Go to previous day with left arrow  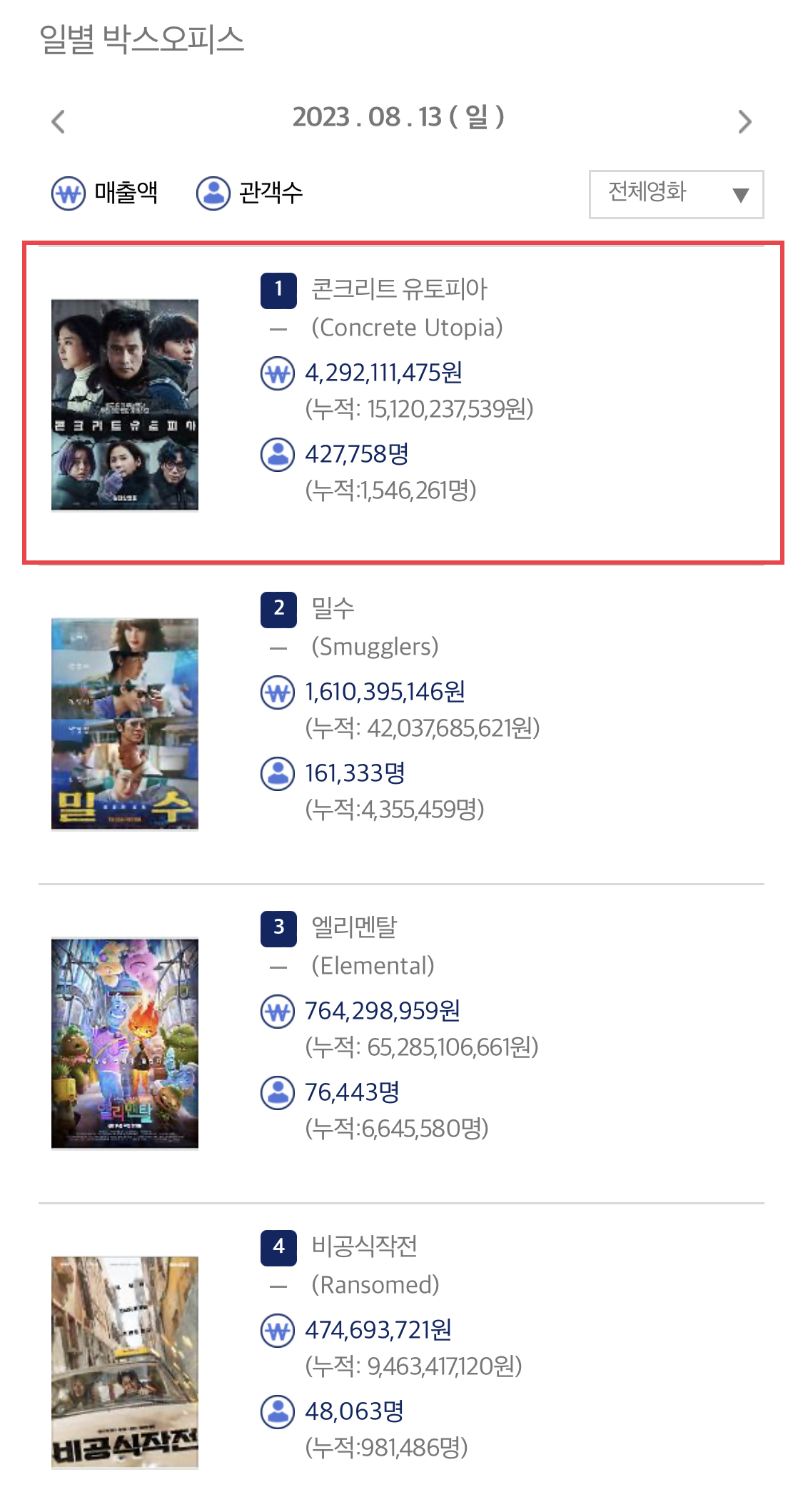click(x=59, y=121)
